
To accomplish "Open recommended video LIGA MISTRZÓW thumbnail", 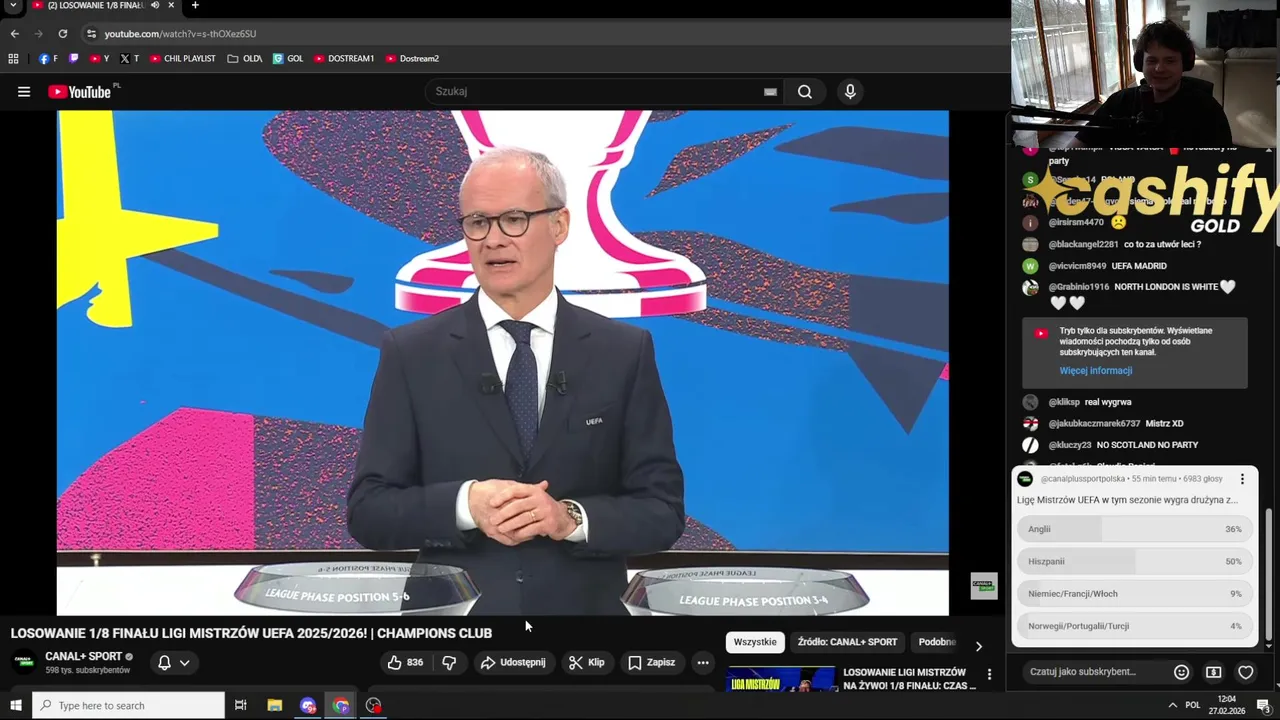I will 781,680.
